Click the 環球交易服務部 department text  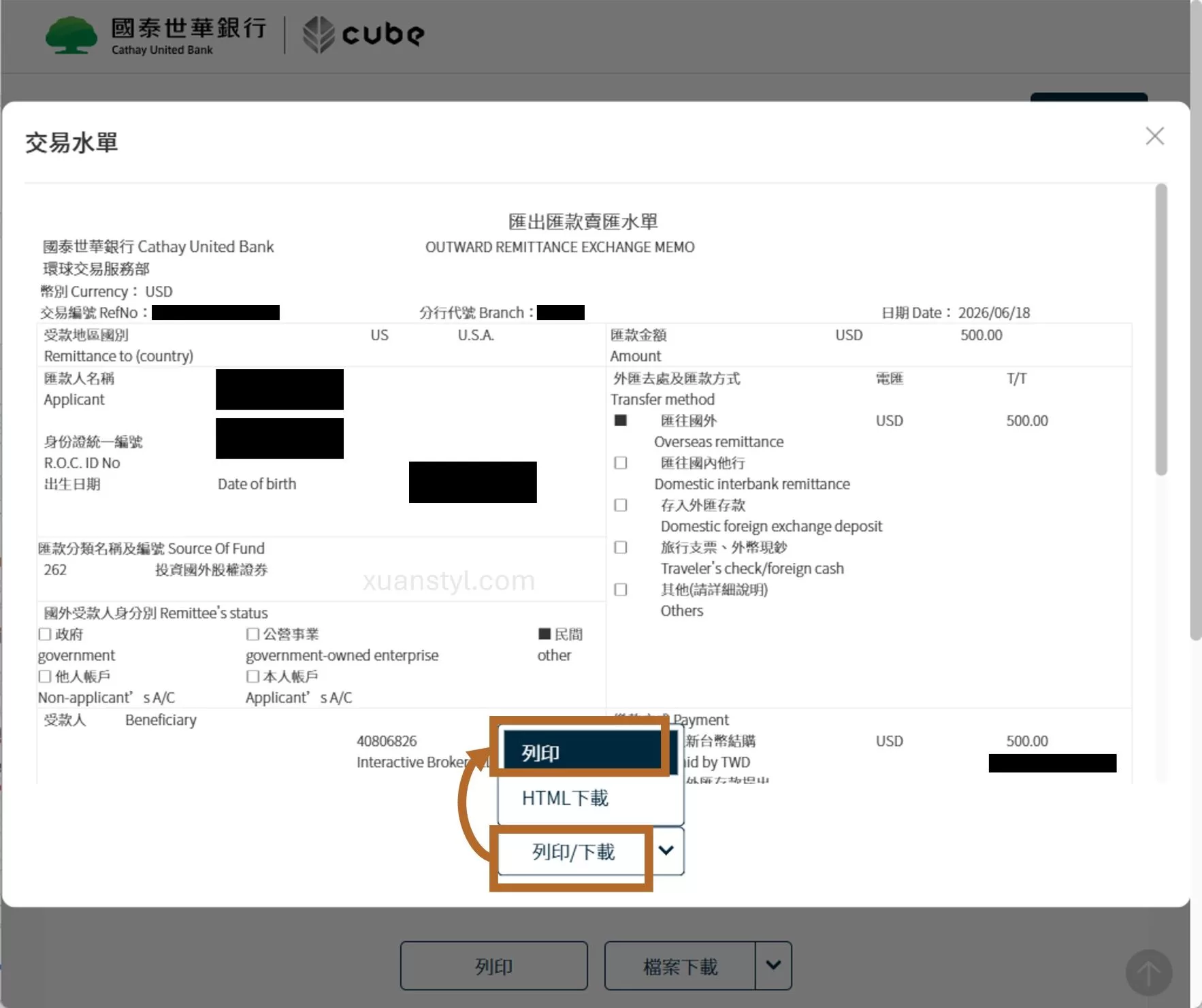[x=96, y=269]
